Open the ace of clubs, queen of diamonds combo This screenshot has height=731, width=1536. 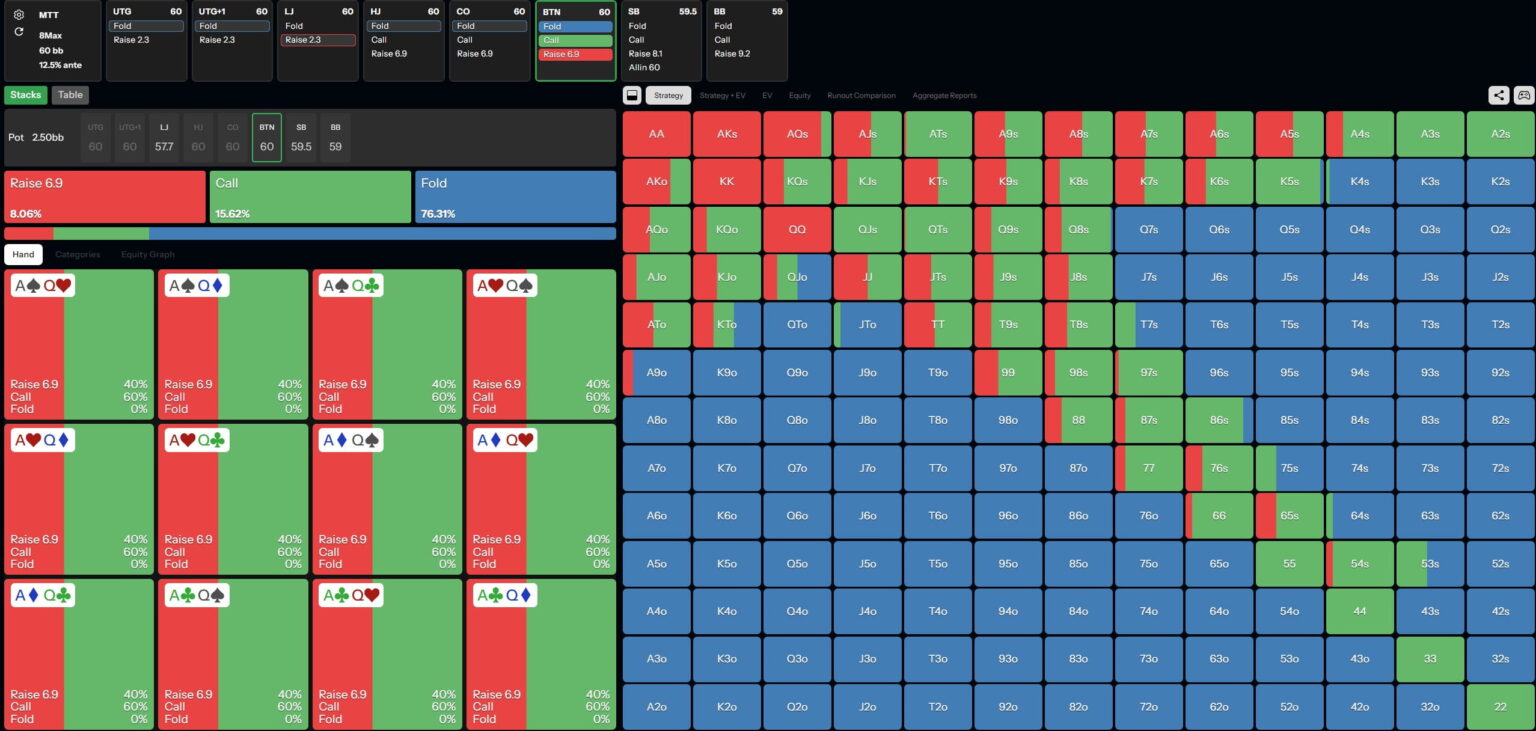541,654
